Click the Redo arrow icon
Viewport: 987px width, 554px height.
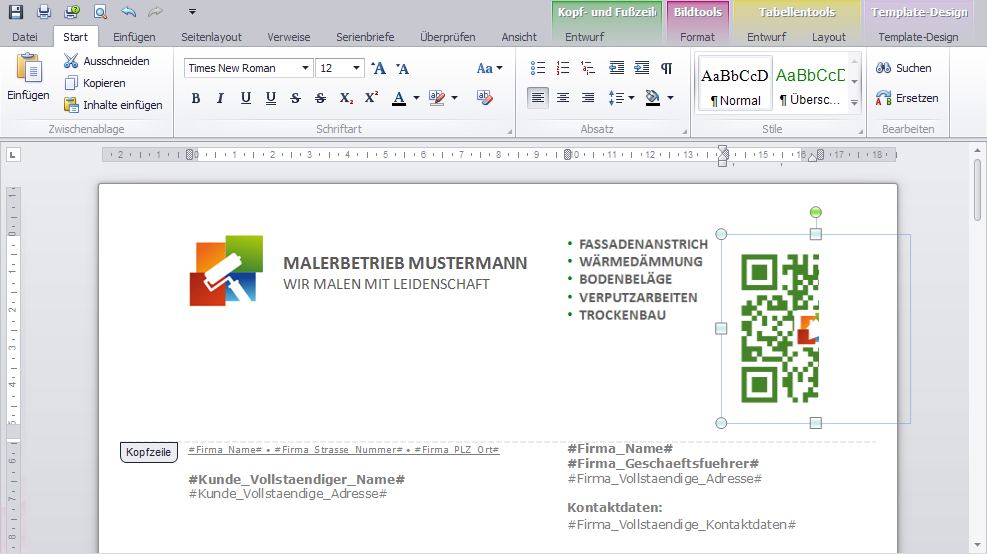pyautogui.click(x=155, y=11)
